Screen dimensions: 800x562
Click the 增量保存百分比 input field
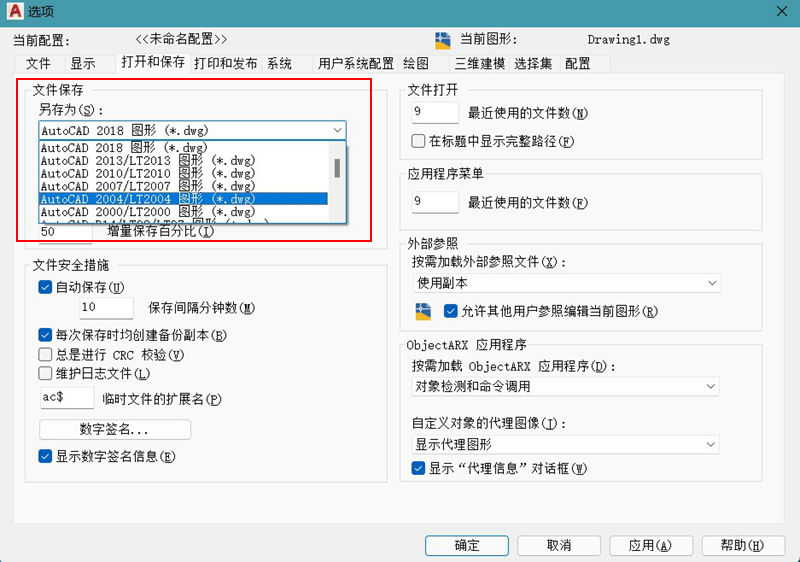(65, 232)
